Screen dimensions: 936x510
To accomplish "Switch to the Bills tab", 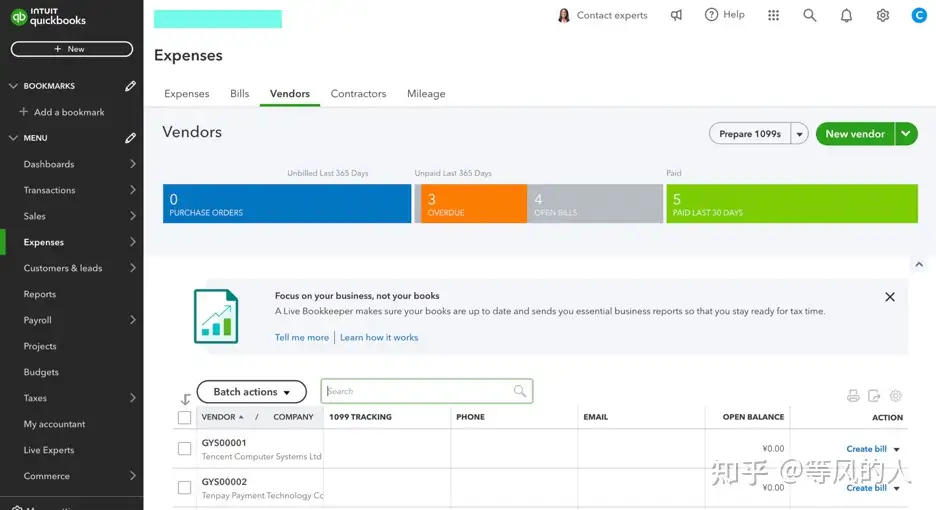I will [239, 94].
